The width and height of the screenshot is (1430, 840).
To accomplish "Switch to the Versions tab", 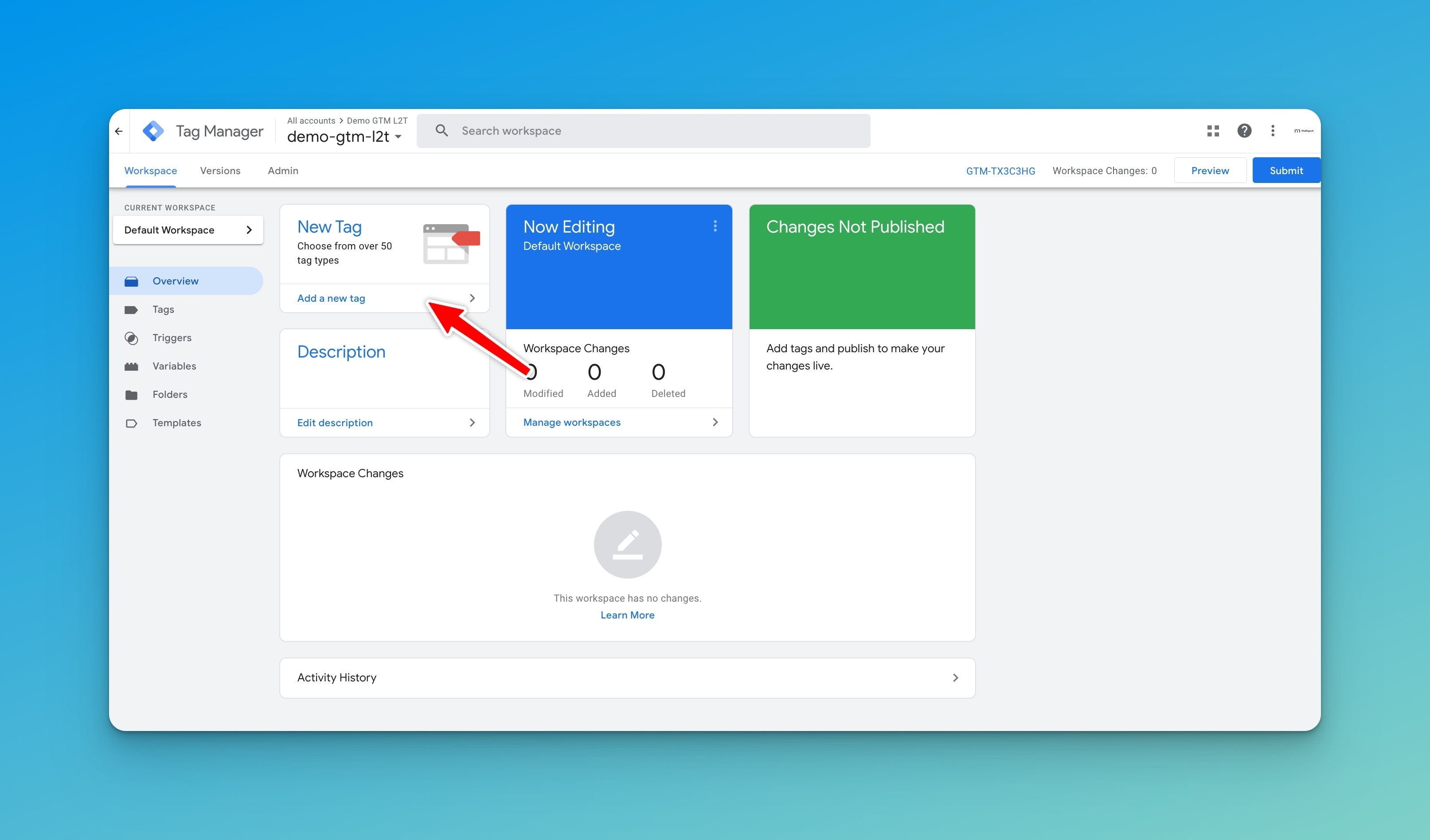I will (x=220, y=171).
